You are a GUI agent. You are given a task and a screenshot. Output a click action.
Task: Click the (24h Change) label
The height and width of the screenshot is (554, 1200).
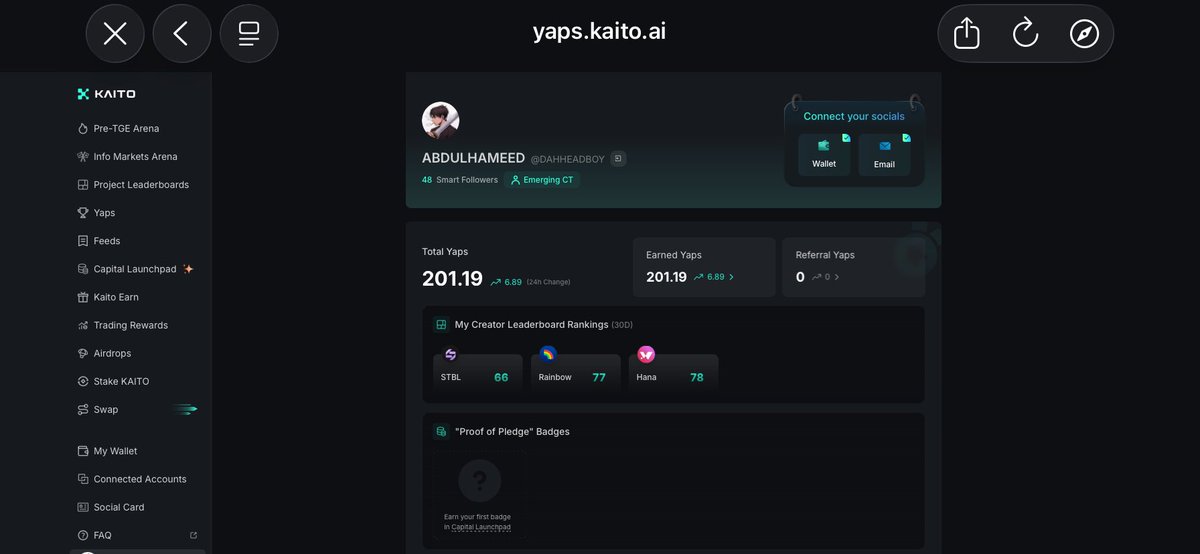tap(548, 282)
